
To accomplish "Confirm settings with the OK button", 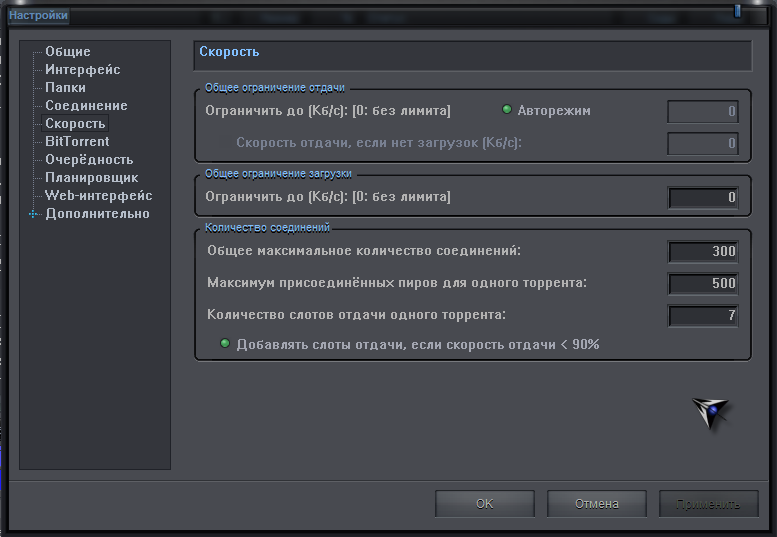I will (485, 504).
